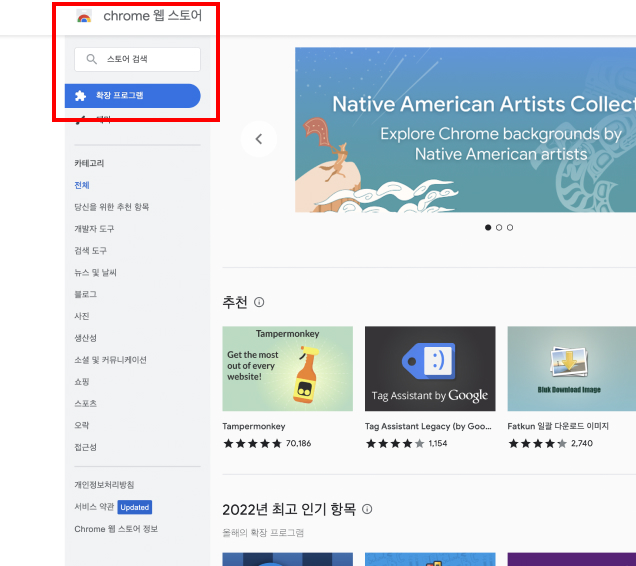Select the third carousel dot indicator
Screen dimensions: 636x566
point(510,228)
